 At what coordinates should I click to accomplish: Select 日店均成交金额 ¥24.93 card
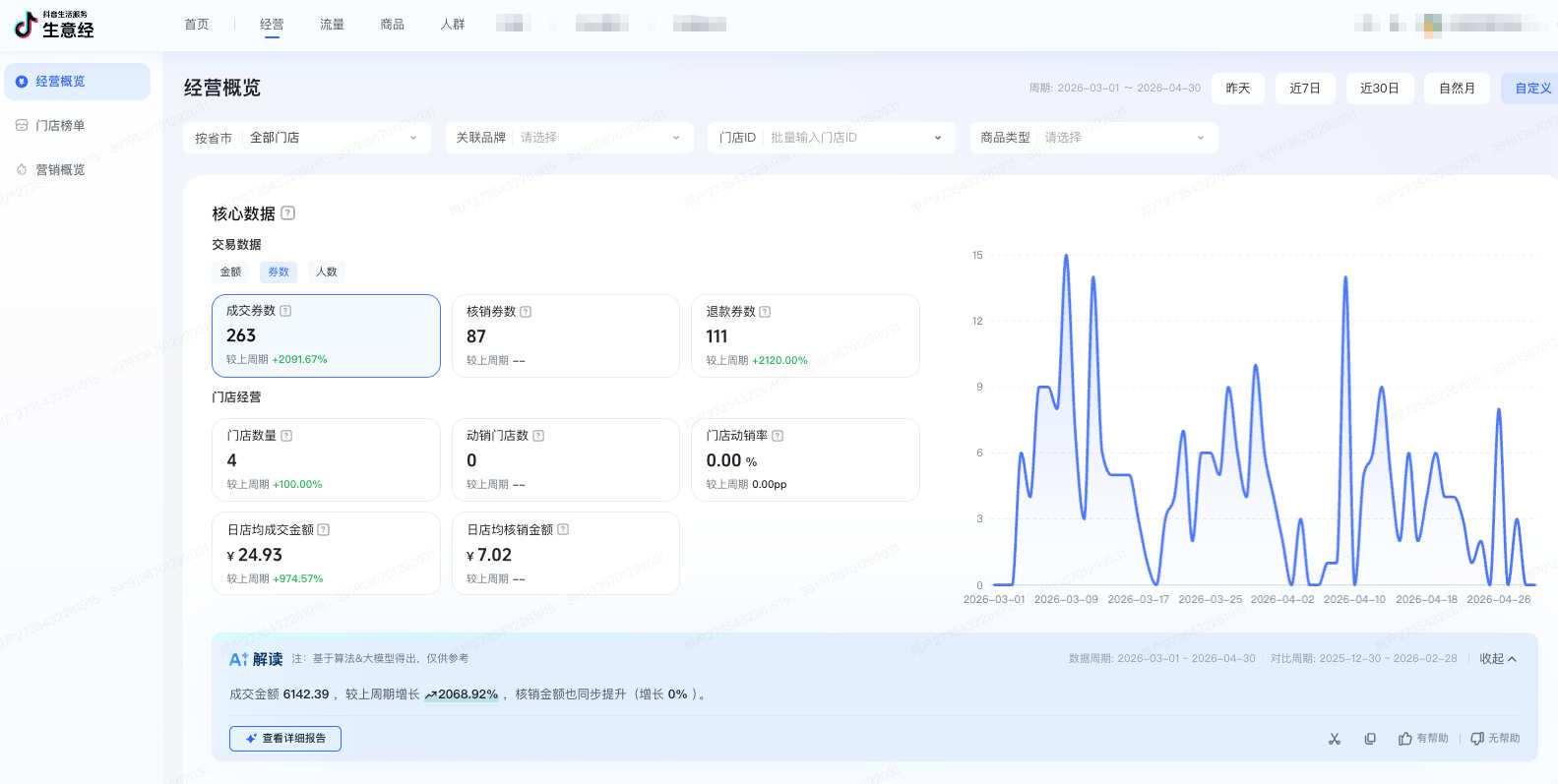coord(326,553)
